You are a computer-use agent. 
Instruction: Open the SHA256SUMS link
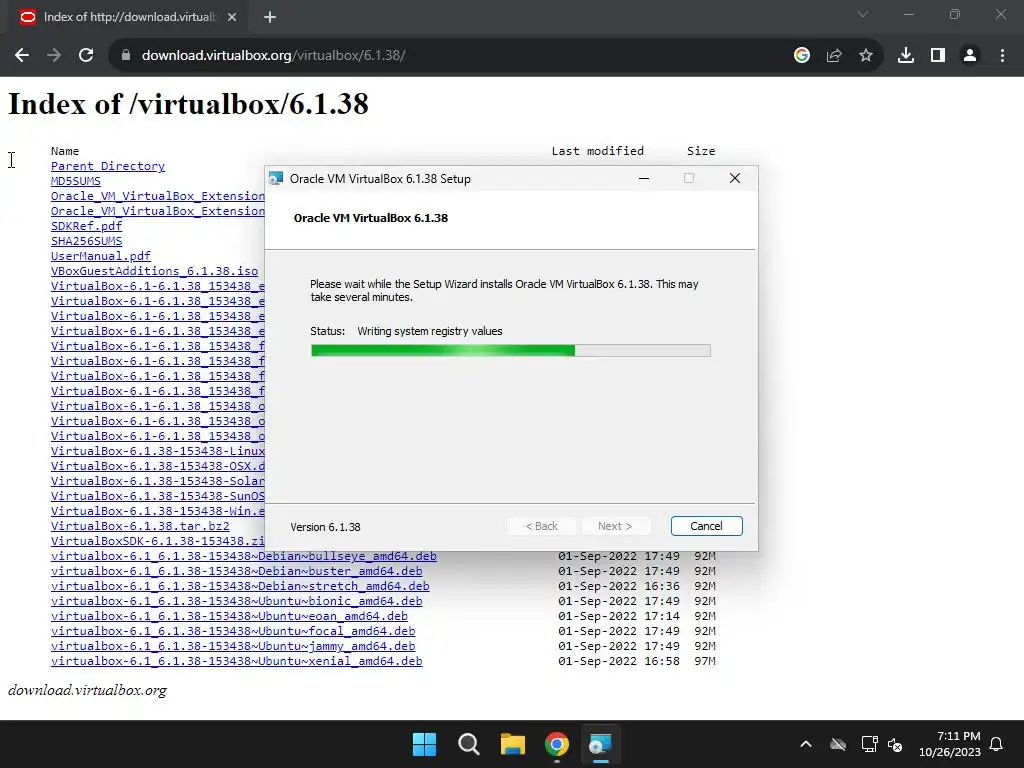pos(86,241)
